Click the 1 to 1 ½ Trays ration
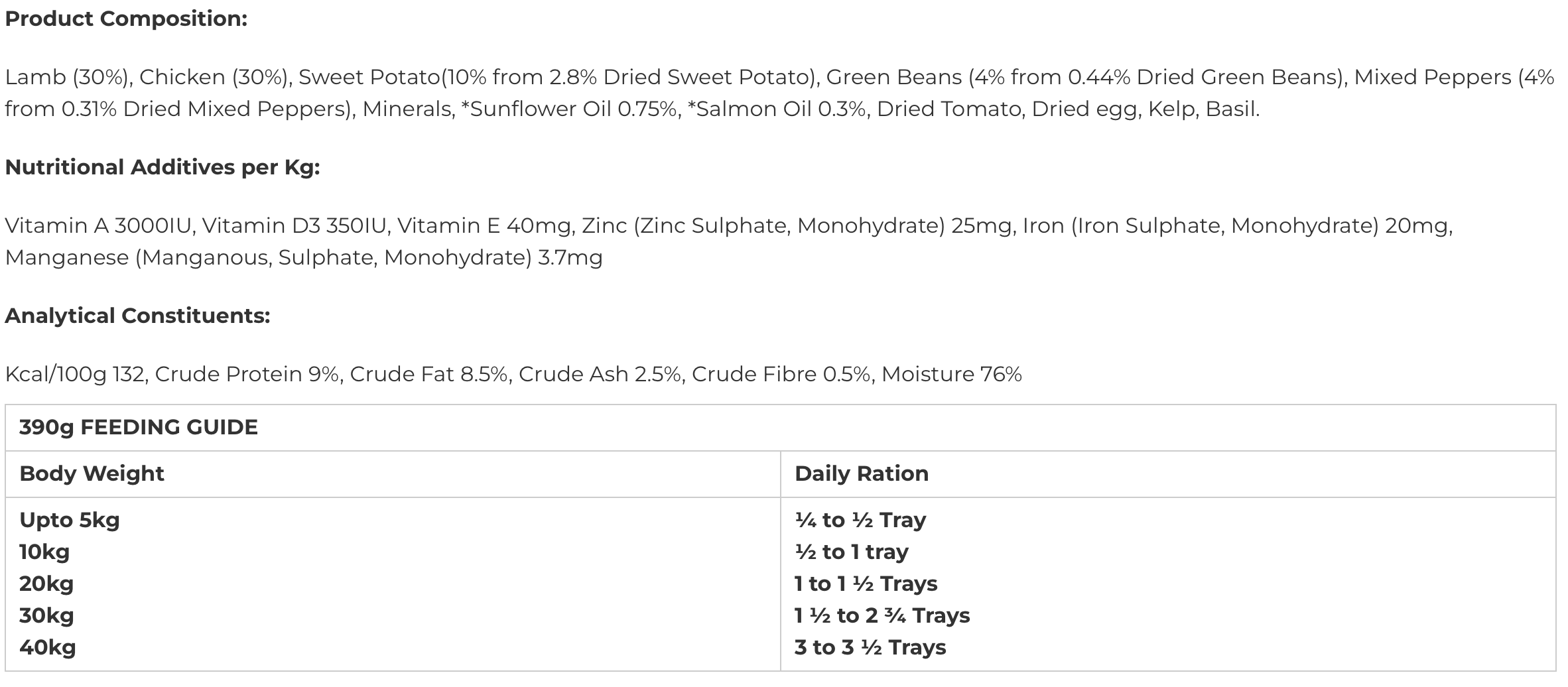The image size is (1568, 687). click(x=866, y=584)
